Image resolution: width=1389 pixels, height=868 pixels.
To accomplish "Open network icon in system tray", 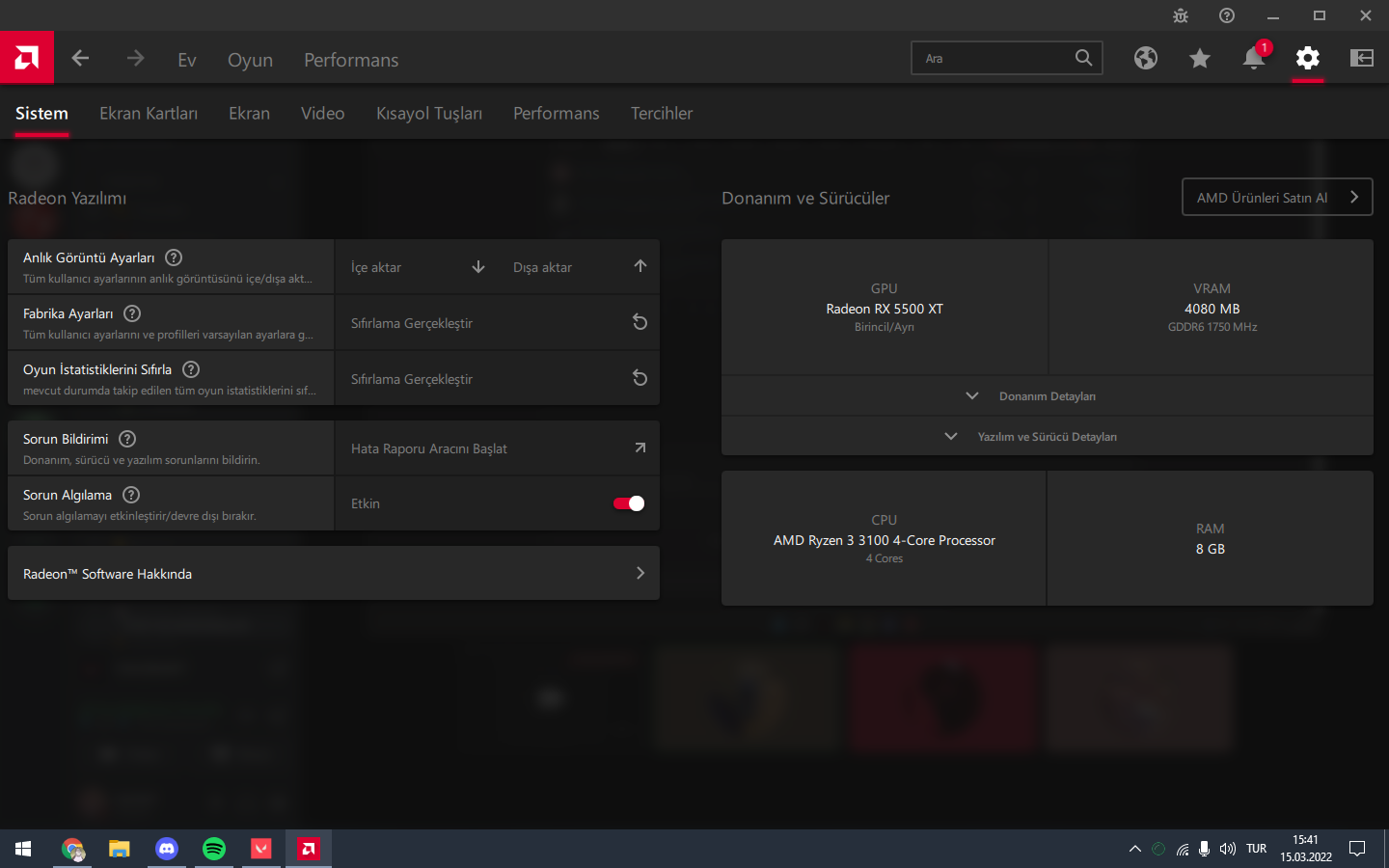I will click(1182, 849).
